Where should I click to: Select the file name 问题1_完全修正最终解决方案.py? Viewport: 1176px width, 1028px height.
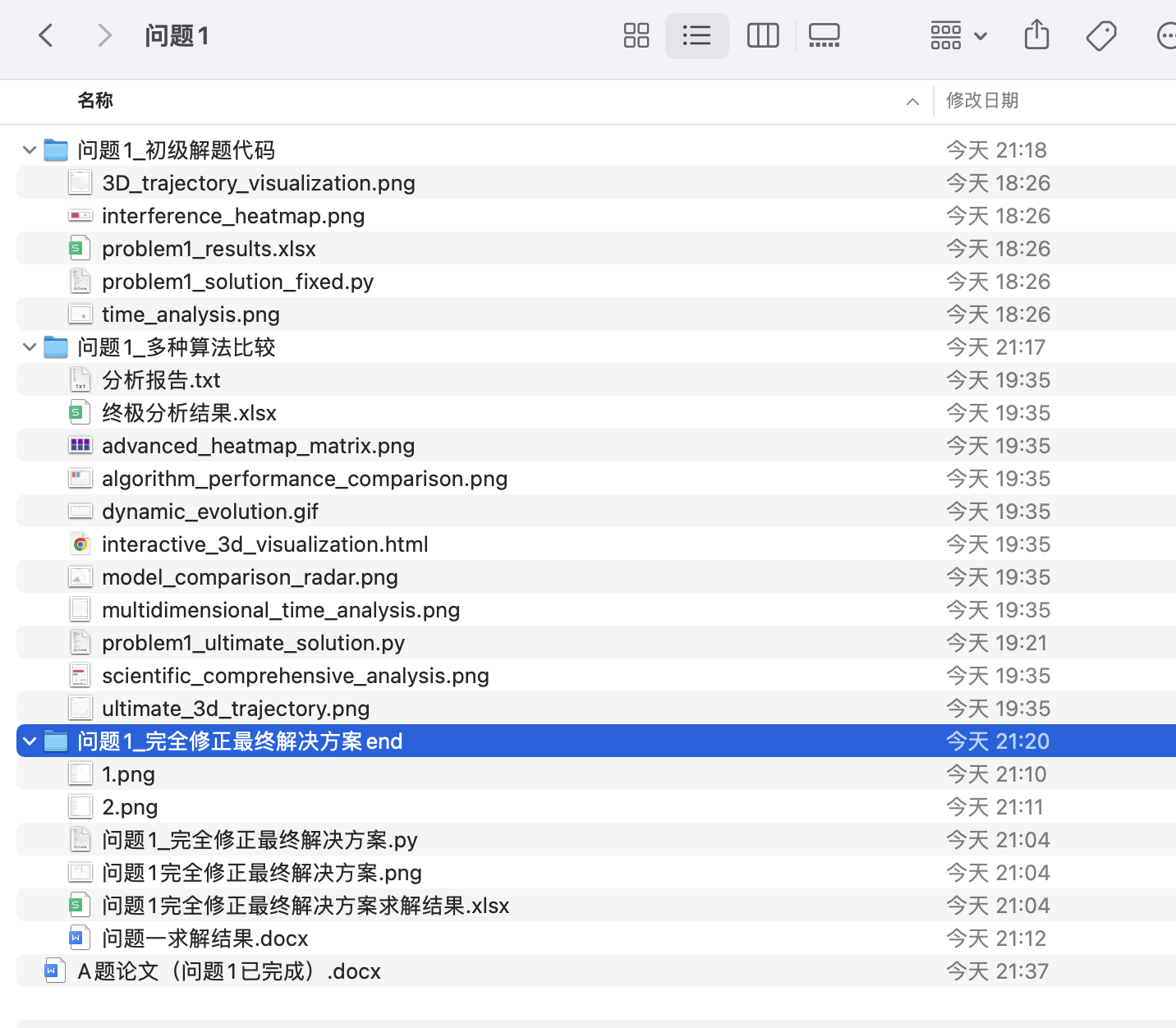260,840
